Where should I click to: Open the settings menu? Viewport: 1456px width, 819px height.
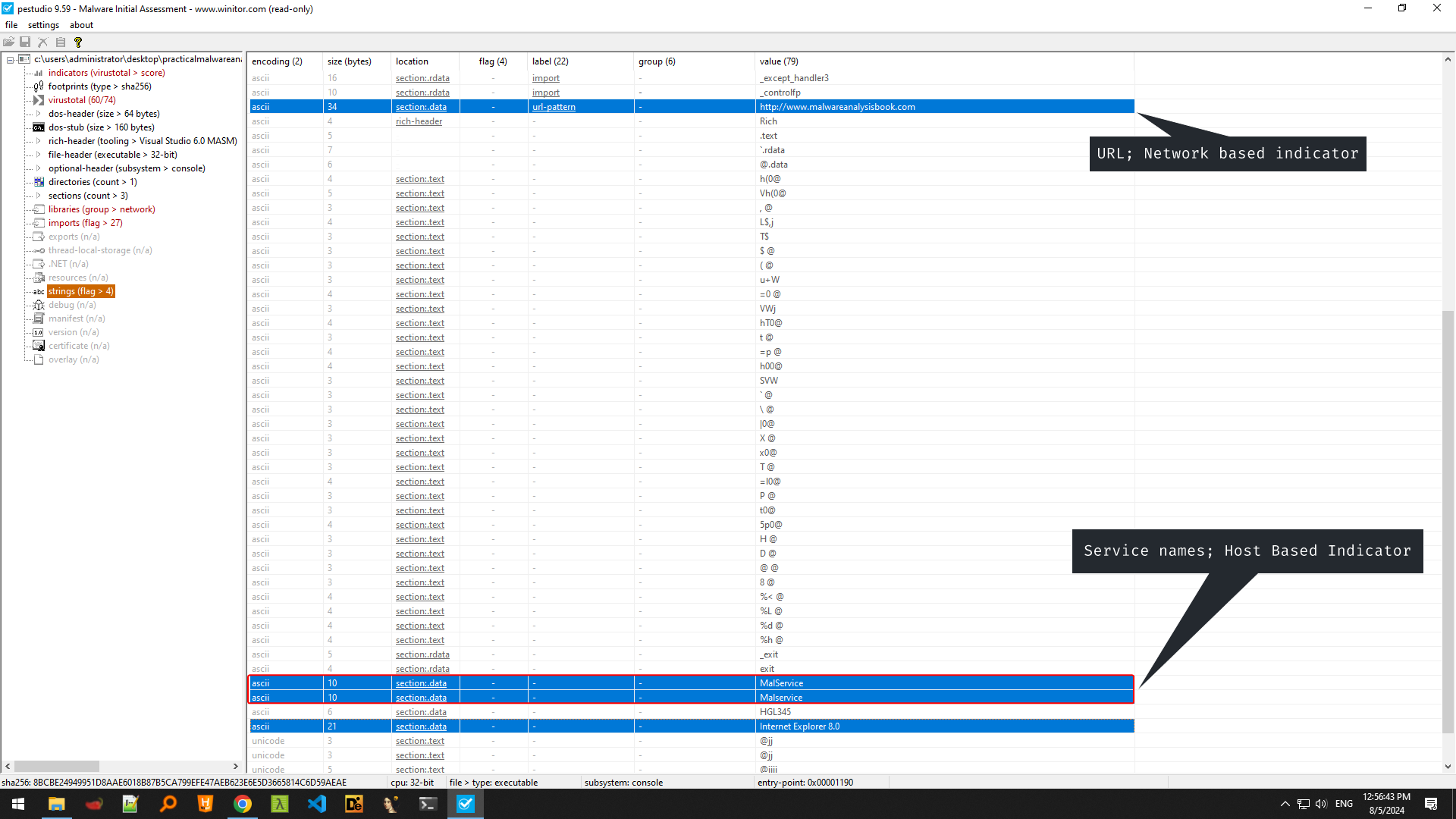pyautogui.click(x=43, y=25)
